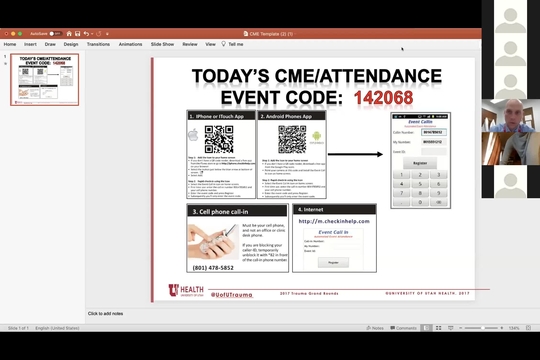
Task: Click the Undo arrow icon
Action: (x=86, y=33)
